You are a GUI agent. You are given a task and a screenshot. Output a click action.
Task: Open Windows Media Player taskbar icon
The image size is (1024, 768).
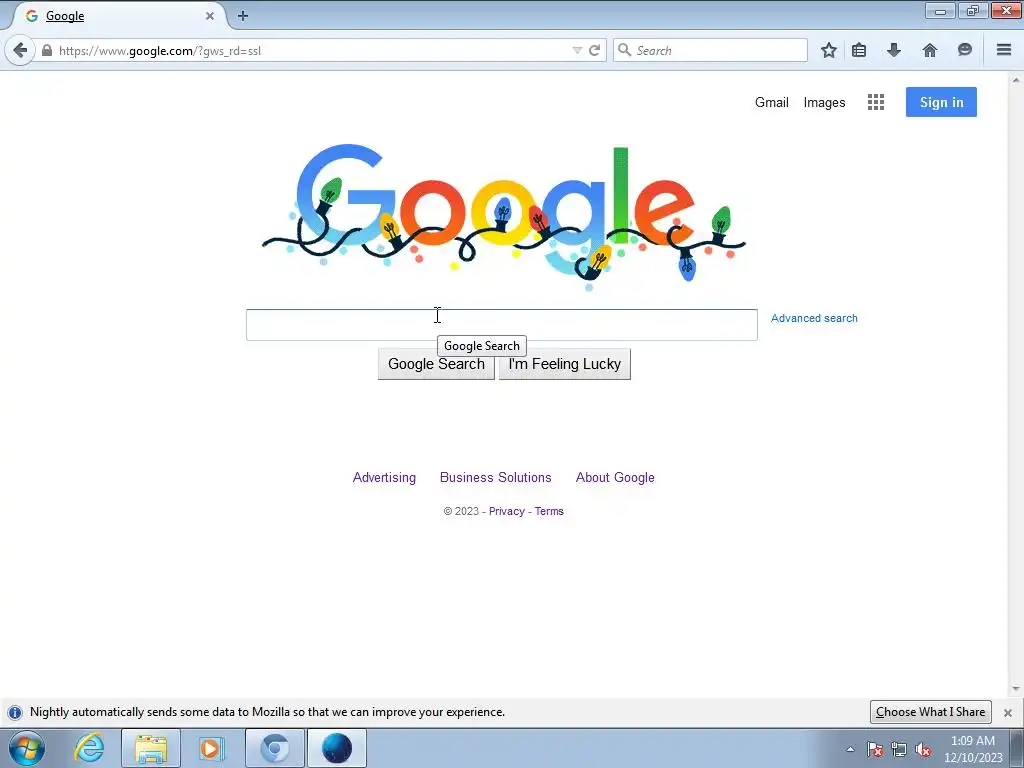(x=210, y=748)
